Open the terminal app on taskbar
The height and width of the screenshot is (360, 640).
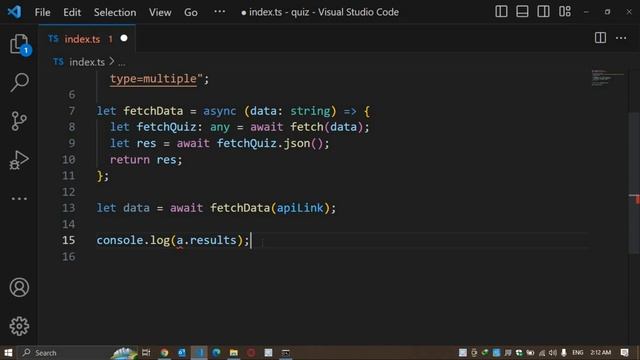coord(286,353)
